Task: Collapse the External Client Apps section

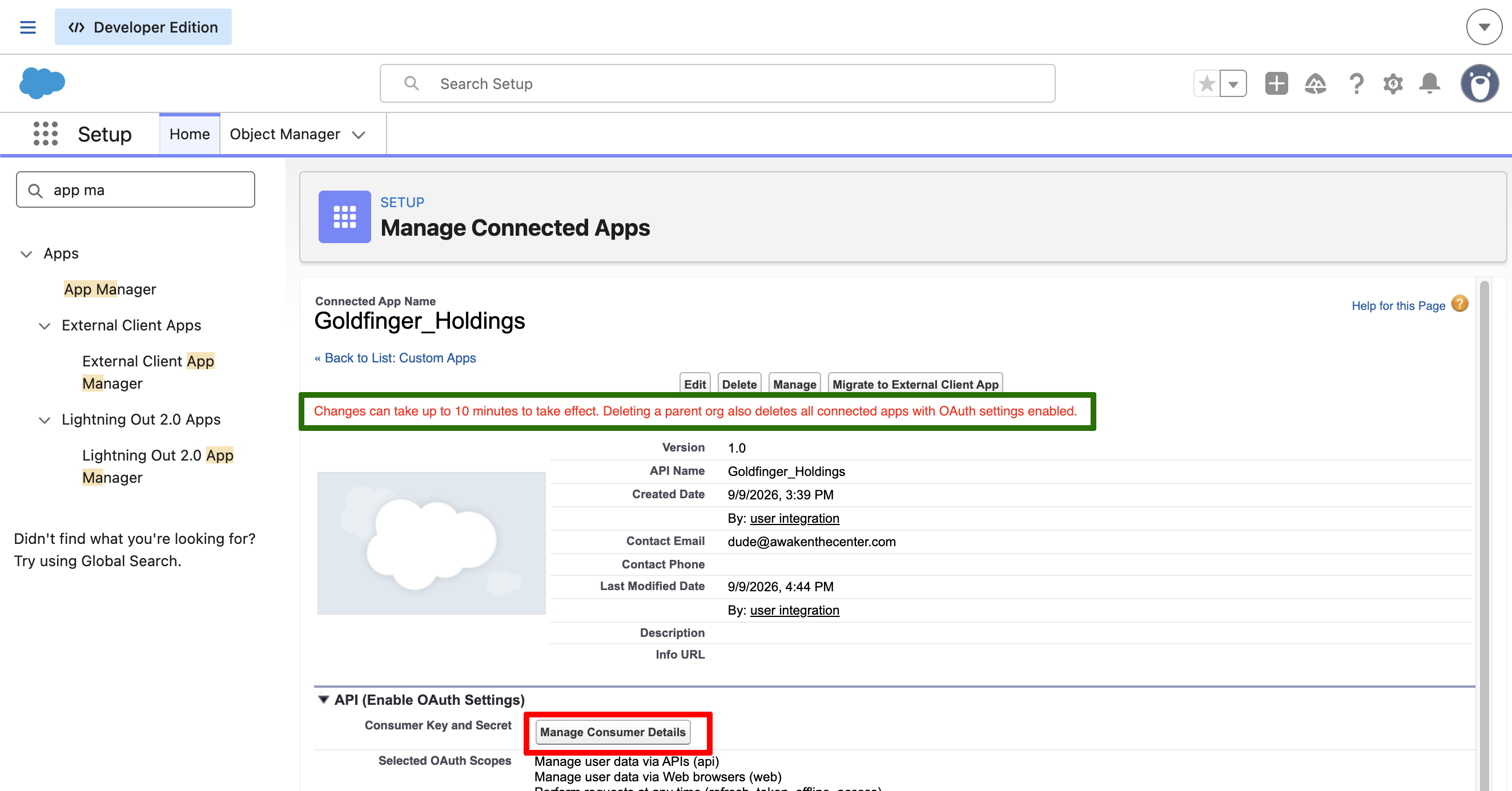Action: tap(45, 326)
